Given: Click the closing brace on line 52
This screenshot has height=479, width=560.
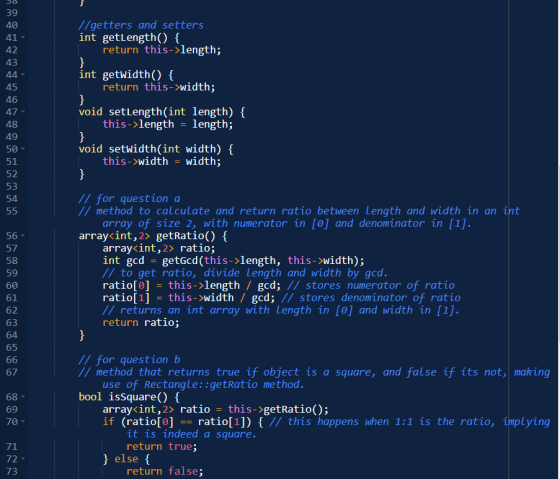Looking at the screenshot, I should (x=82, y=174).
